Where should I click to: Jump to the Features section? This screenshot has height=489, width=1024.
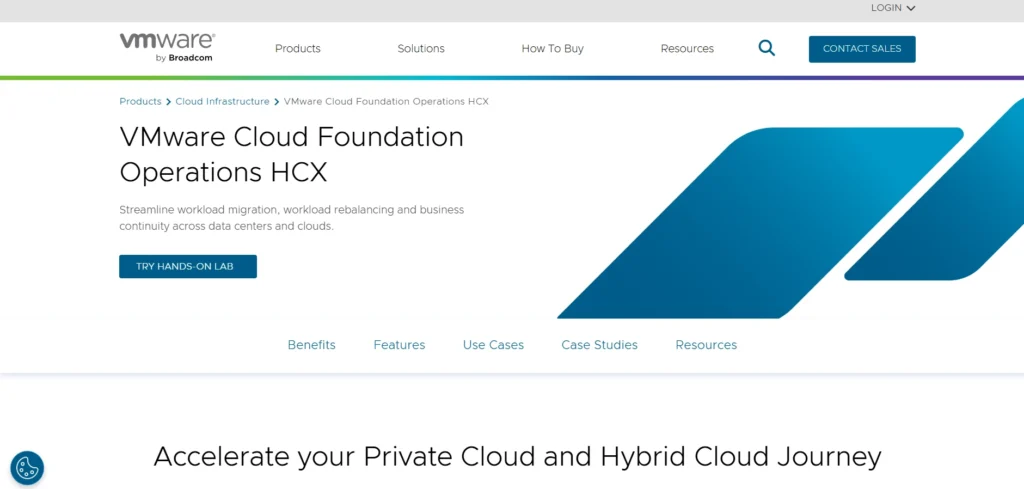(399, 345)
